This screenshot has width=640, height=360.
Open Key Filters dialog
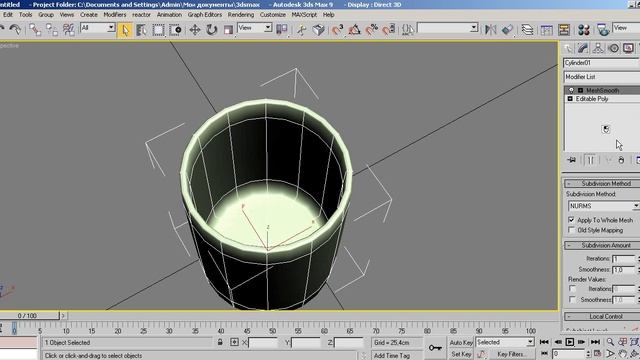click(x=511, y=354)
